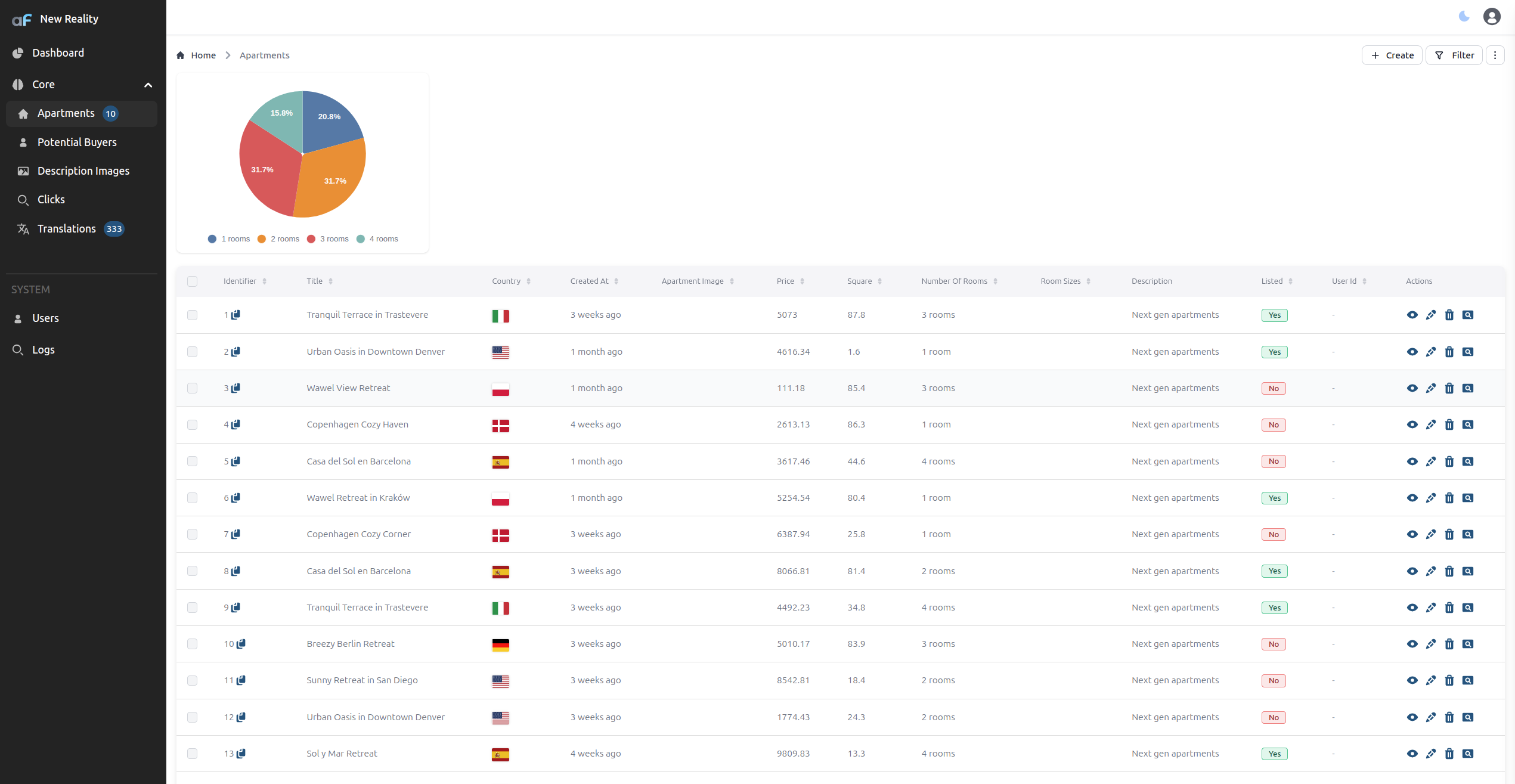Open Potential Buyers in sidebar
The width and height of the screenshot is (1515, 784).
[82, 142]
